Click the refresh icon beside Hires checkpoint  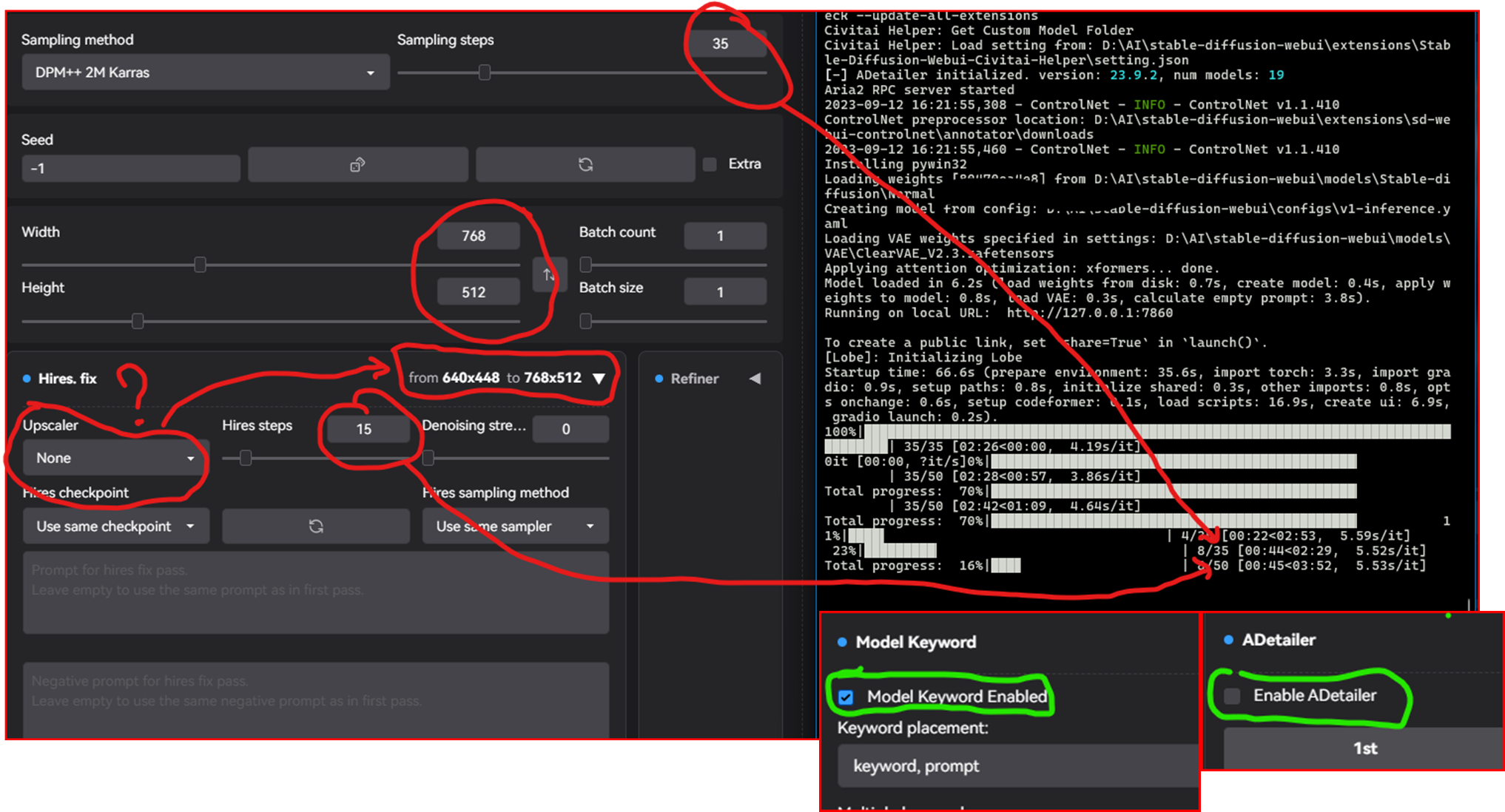pos(316,526)
